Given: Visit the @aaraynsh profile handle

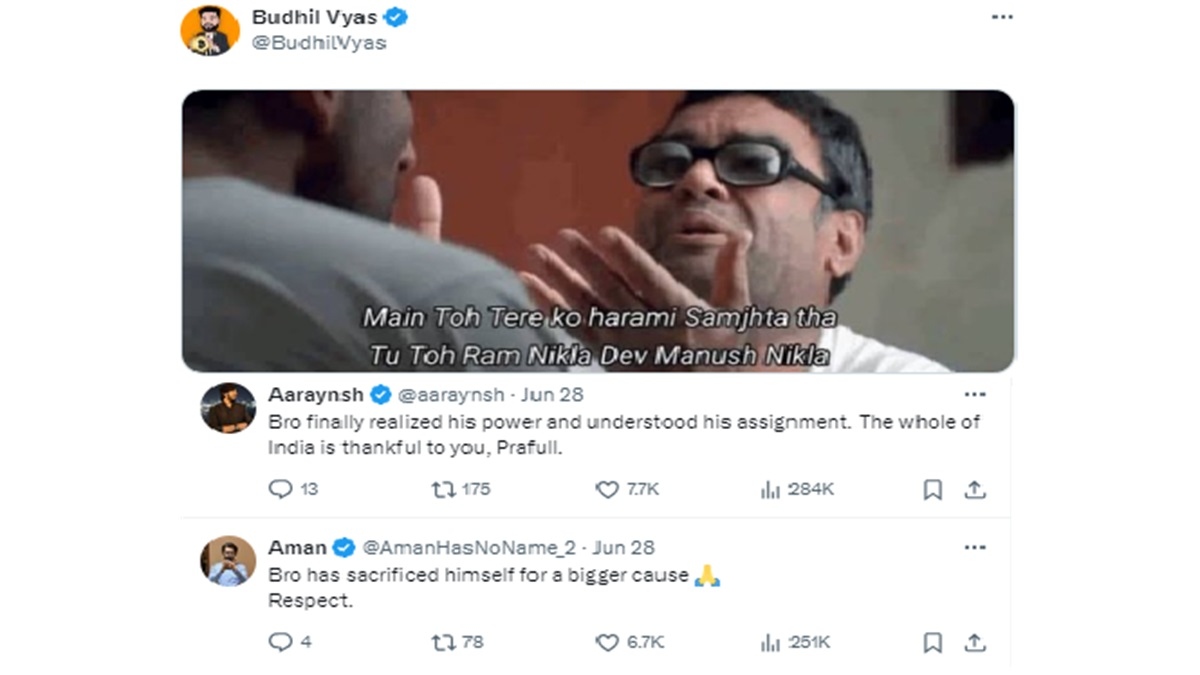Looking at the screenshot, I should pyautogui.click(x=443, y=395).
